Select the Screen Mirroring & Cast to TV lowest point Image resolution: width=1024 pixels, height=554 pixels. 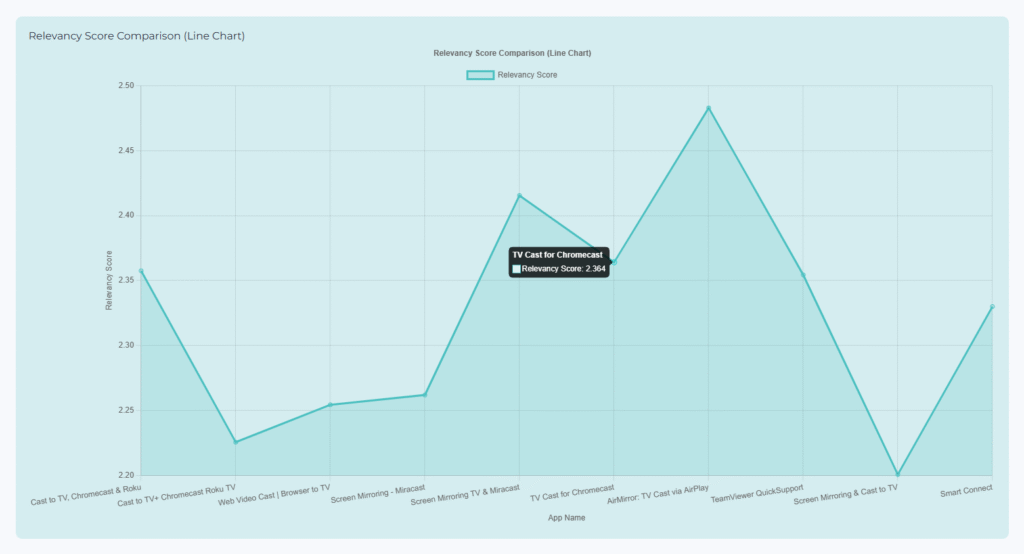tap(897, 474)
